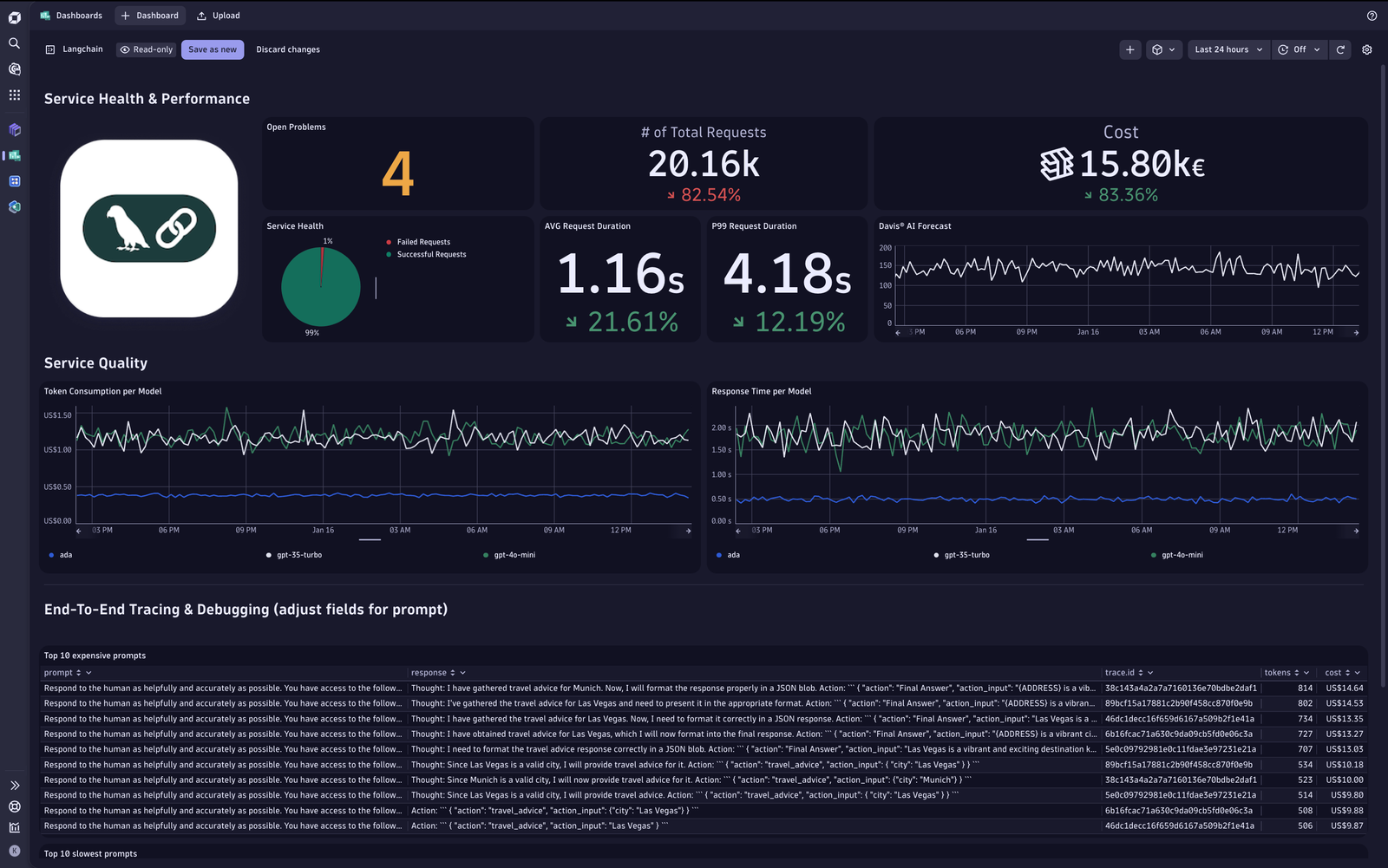1388x868 pixels.
Task: Click Response Time chart timeline scroll handle
Action: tap(1038, 539)
